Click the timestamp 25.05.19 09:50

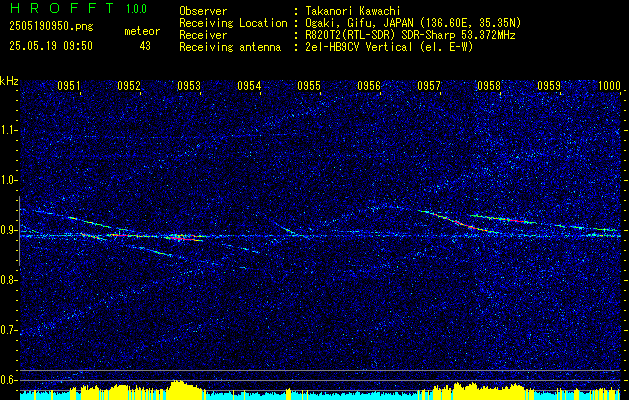51,46
